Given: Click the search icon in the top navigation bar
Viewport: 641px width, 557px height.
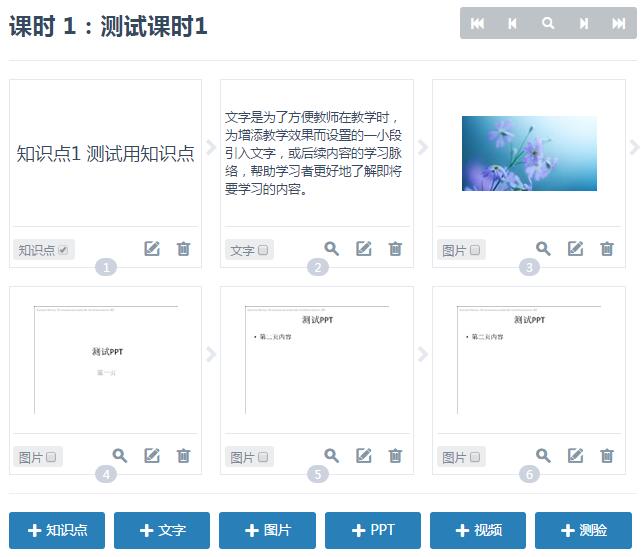Looking at the screenshot, I should (548, 24).
